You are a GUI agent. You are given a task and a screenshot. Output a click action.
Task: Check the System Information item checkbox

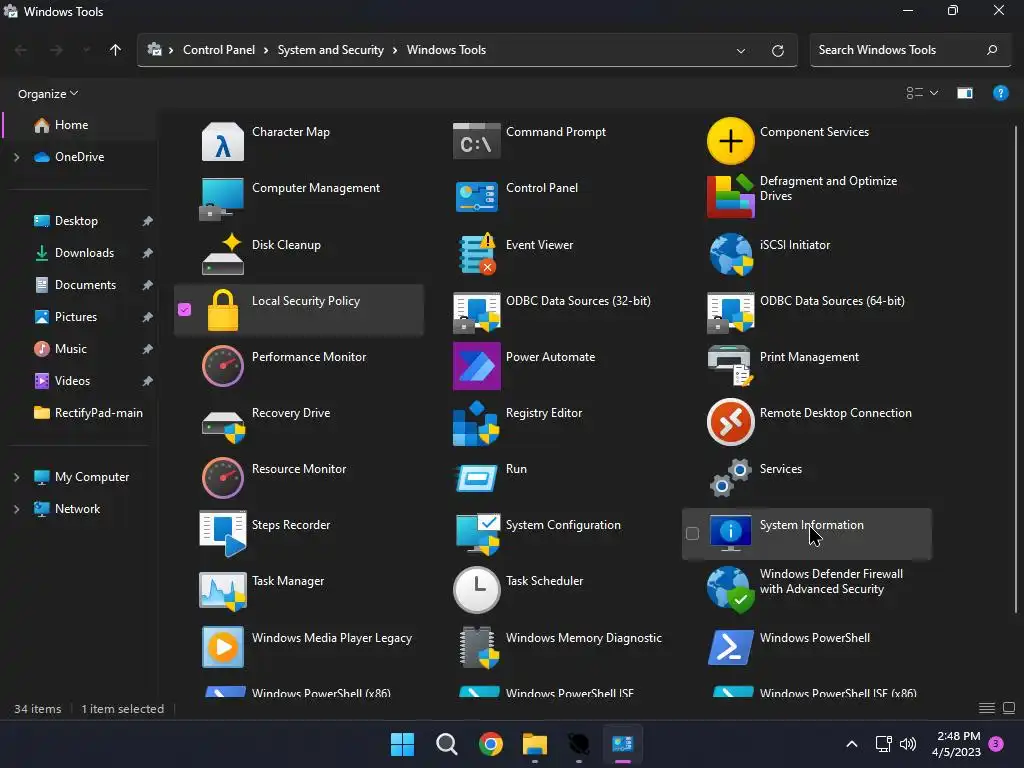pos(692,534)
